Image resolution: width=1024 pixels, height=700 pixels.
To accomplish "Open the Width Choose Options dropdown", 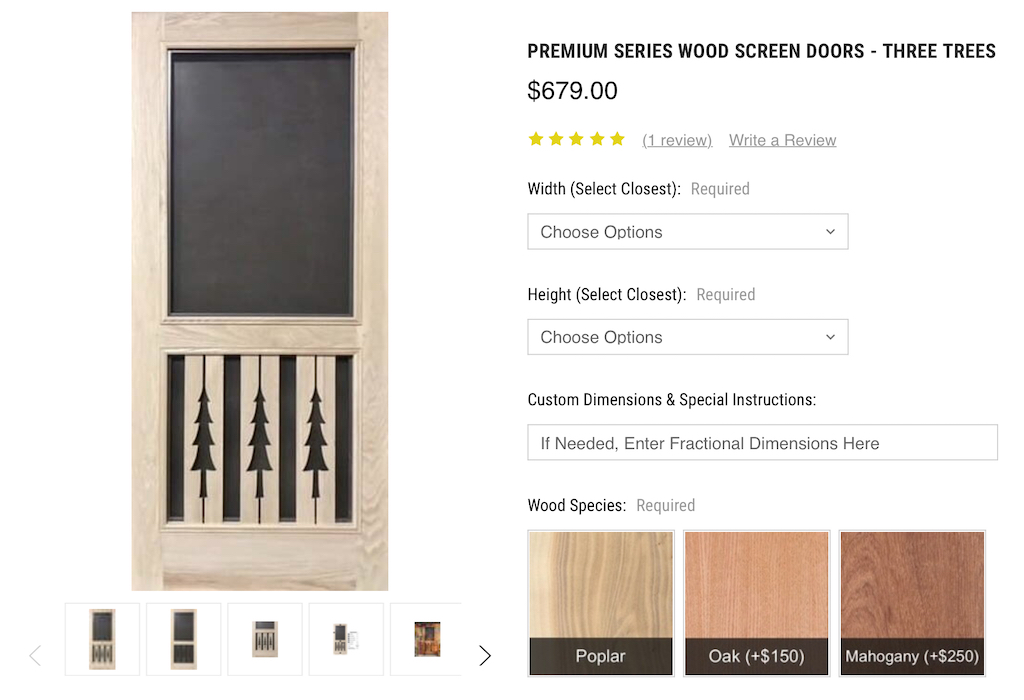I will 687,231.
